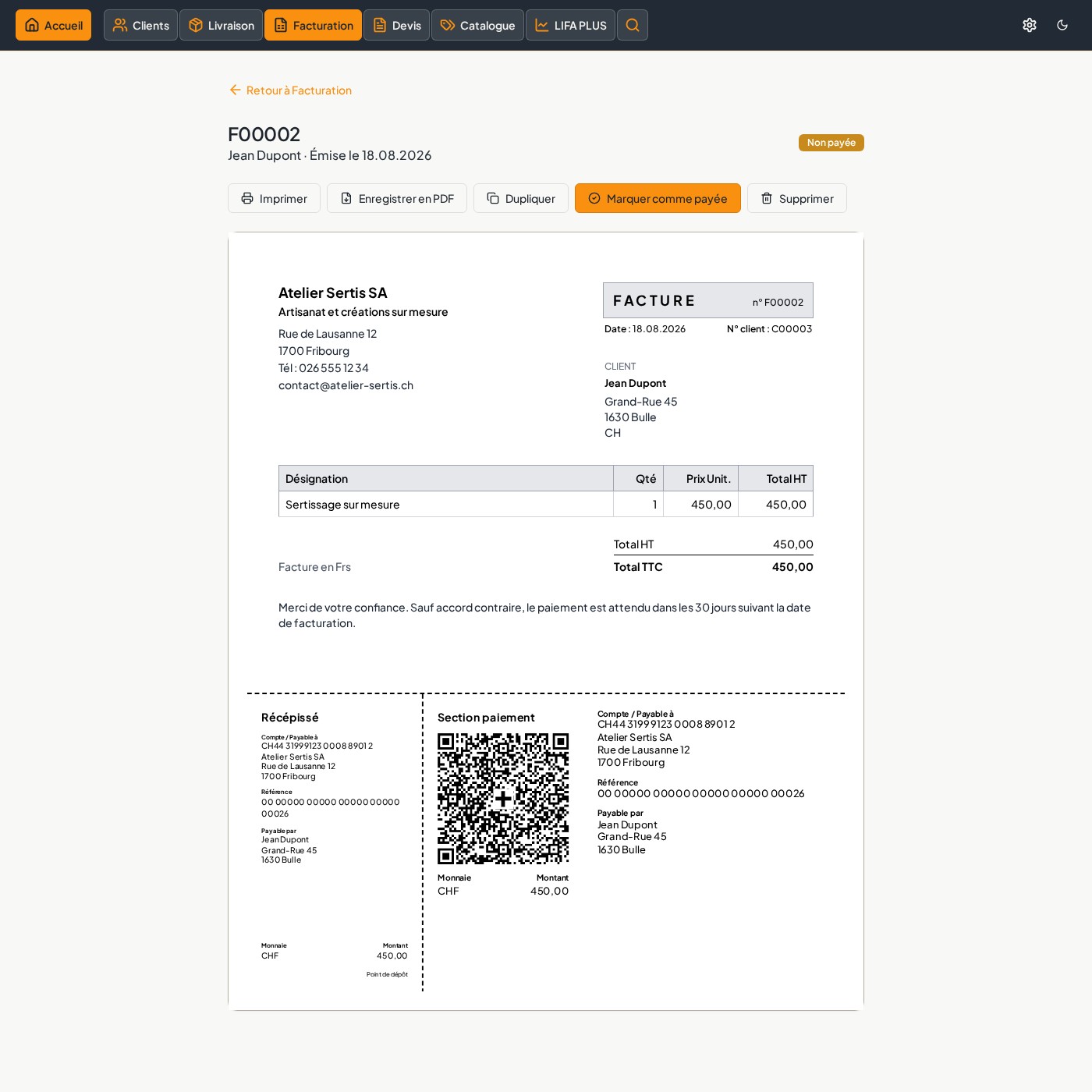Click the payment QR code
Screen dimensions: 1092x1092
coord(503,799)
